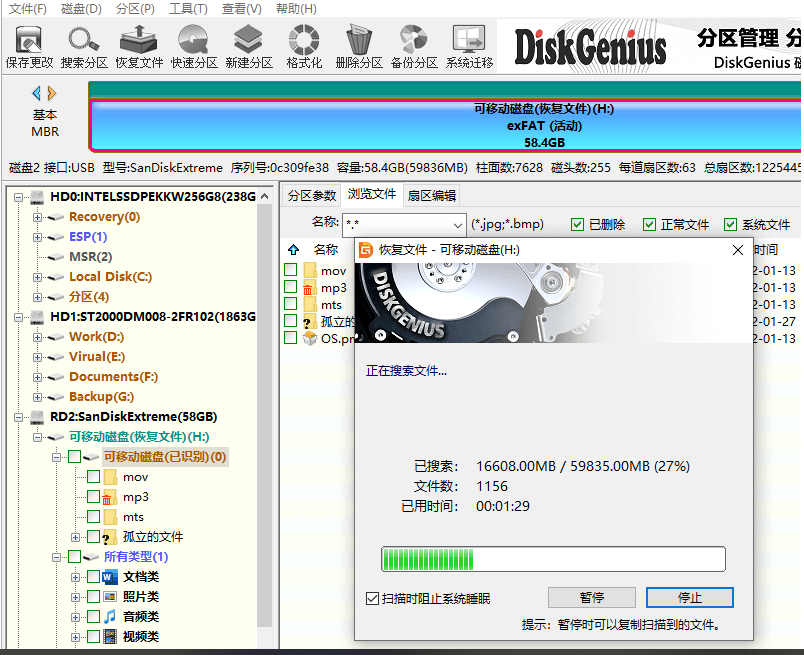Open the 工具(T) menu

click(187, 9)
